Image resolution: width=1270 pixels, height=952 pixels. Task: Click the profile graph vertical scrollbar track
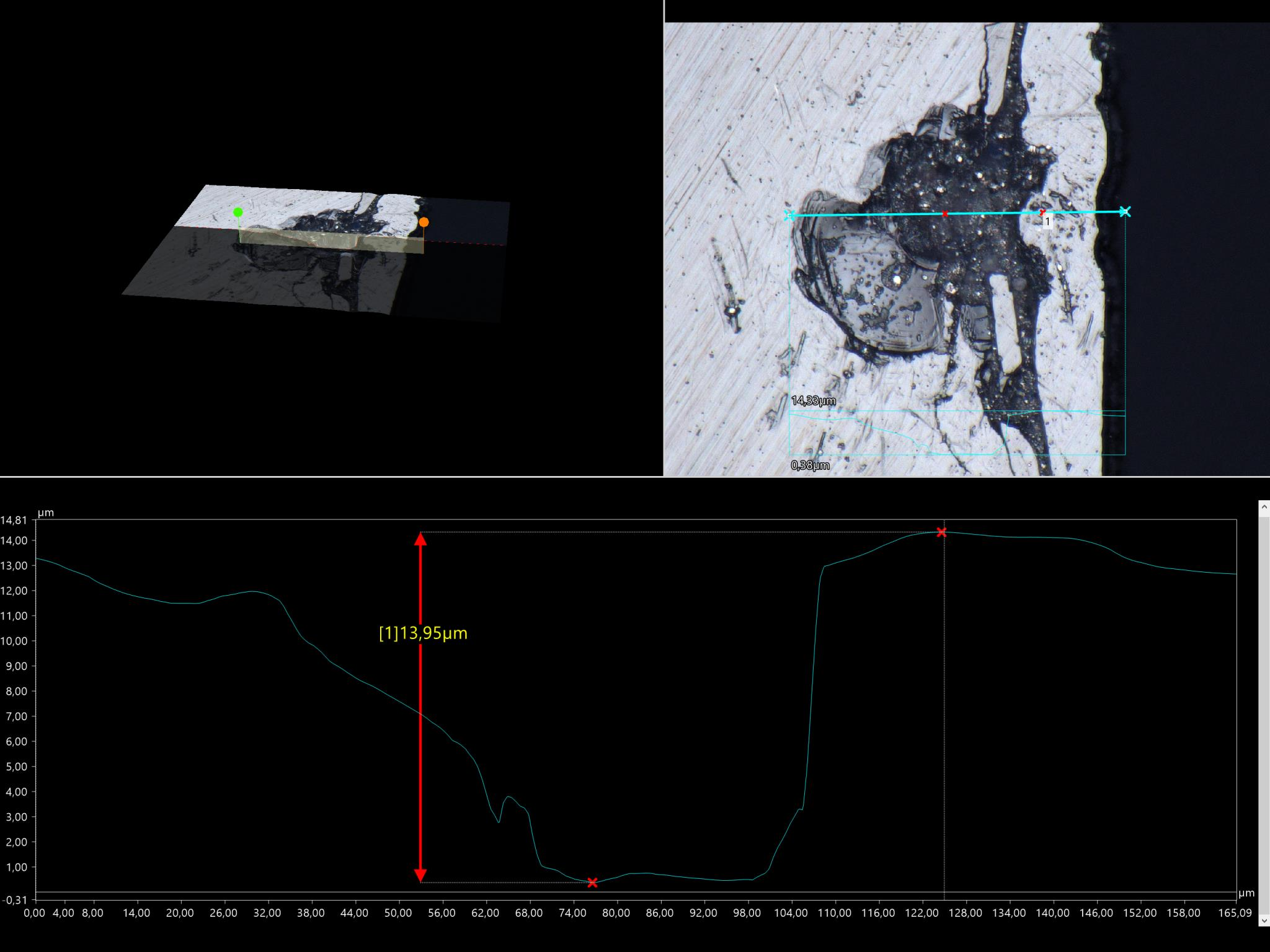point(1264,713)
